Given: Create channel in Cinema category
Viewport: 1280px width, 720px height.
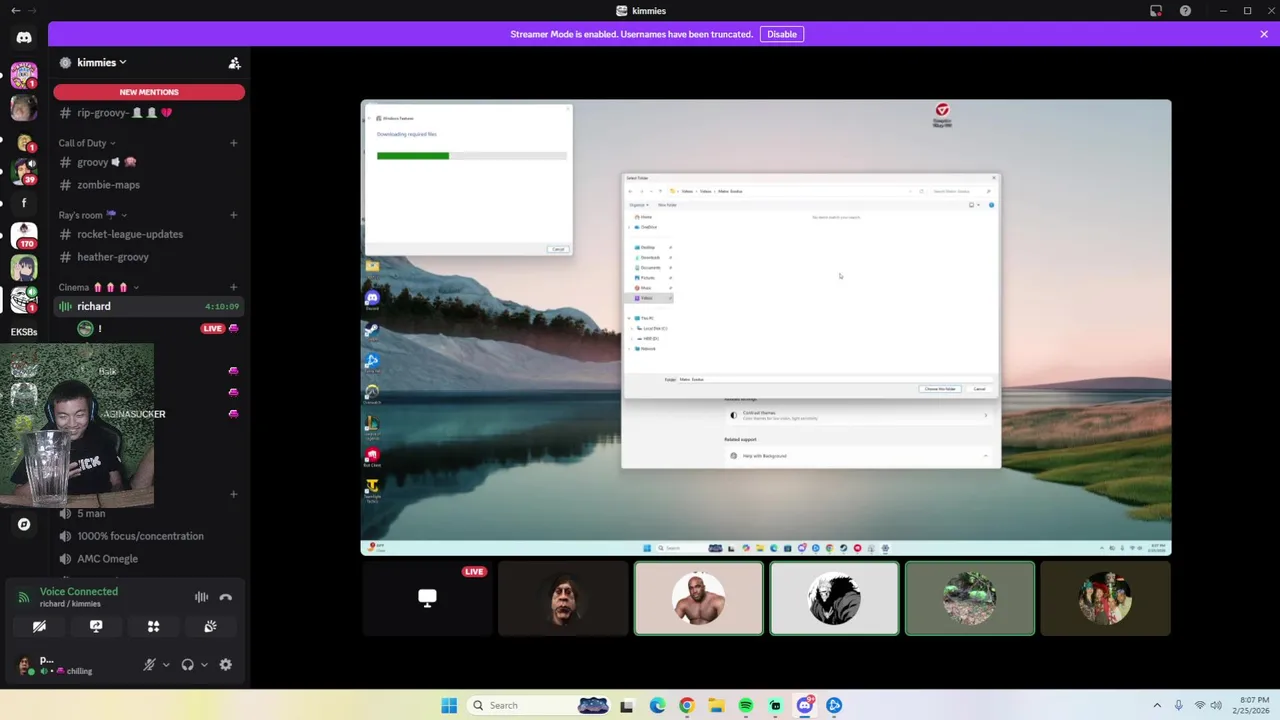Looking at the screenshot, I should [x=234, y=287].
